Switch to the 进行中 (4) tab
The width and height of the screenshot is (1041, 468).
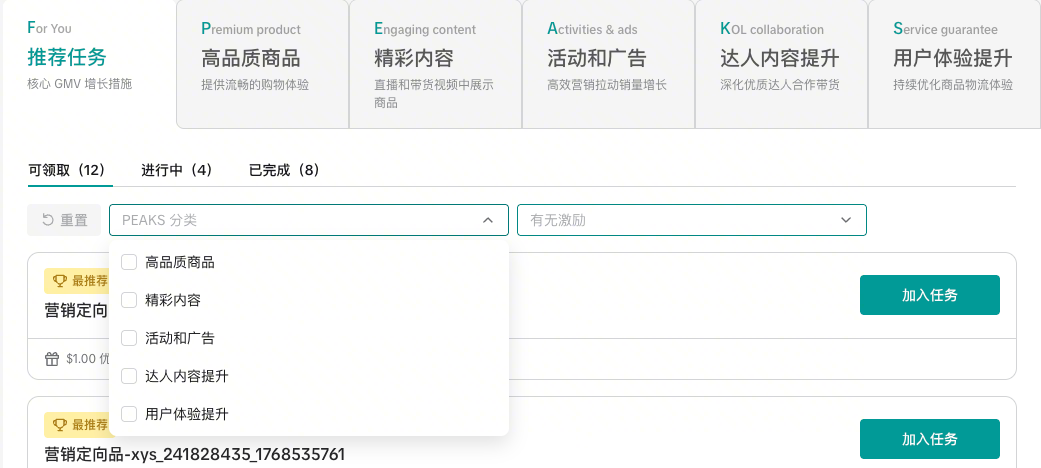[177, 170]
